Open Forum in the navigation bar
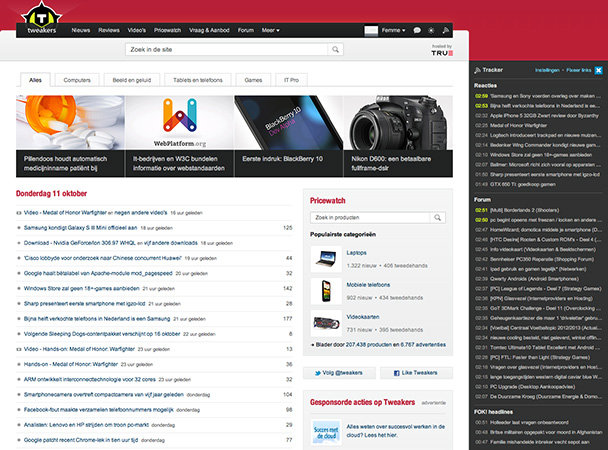Screen dimensions: 608x450 pos(245,30)
